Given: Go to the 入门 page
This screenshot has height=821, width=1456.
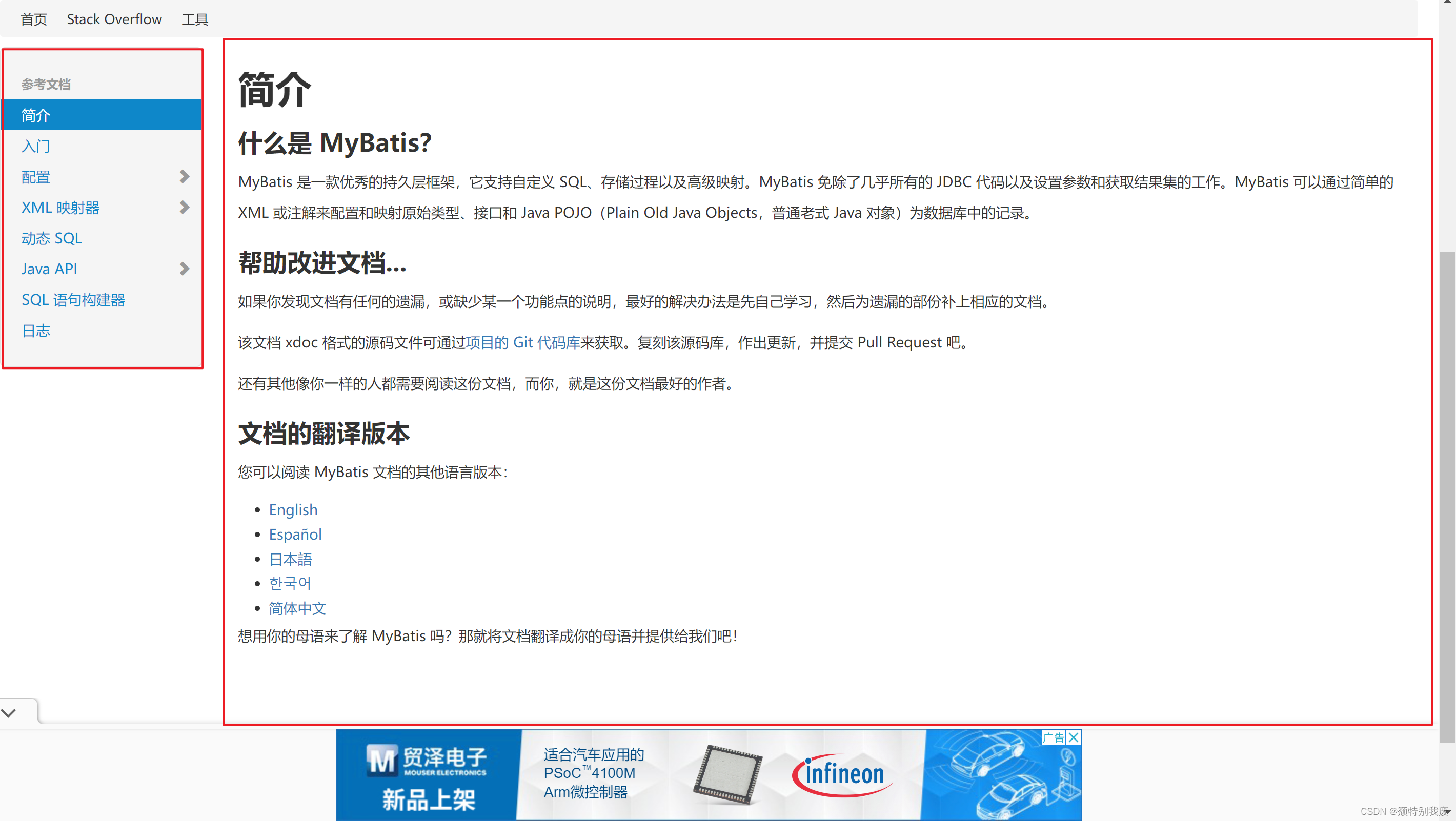Looking at the screenshot, I should (36, 147).
